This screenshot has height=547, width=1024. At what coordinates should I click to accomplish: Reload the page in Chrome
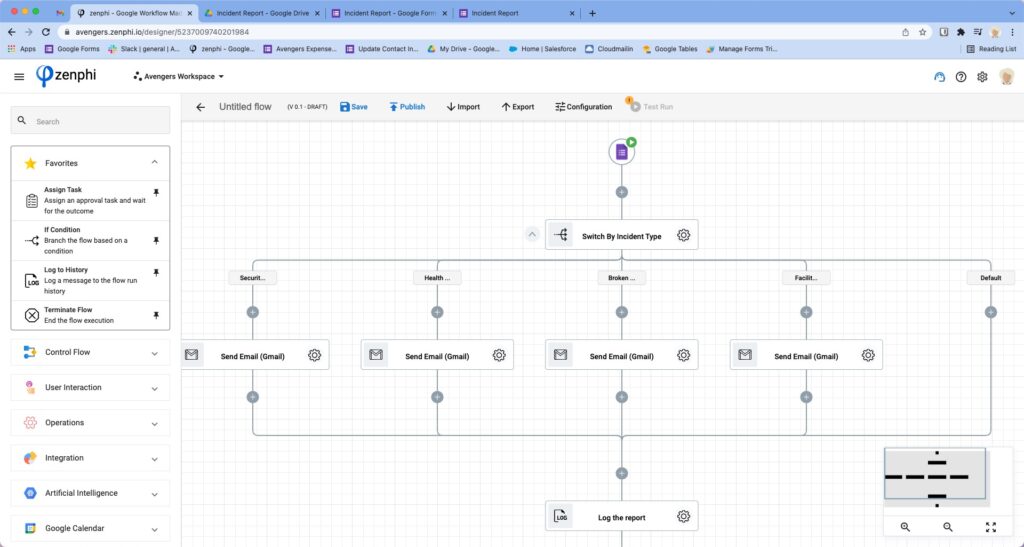click(x=46, y=32)
